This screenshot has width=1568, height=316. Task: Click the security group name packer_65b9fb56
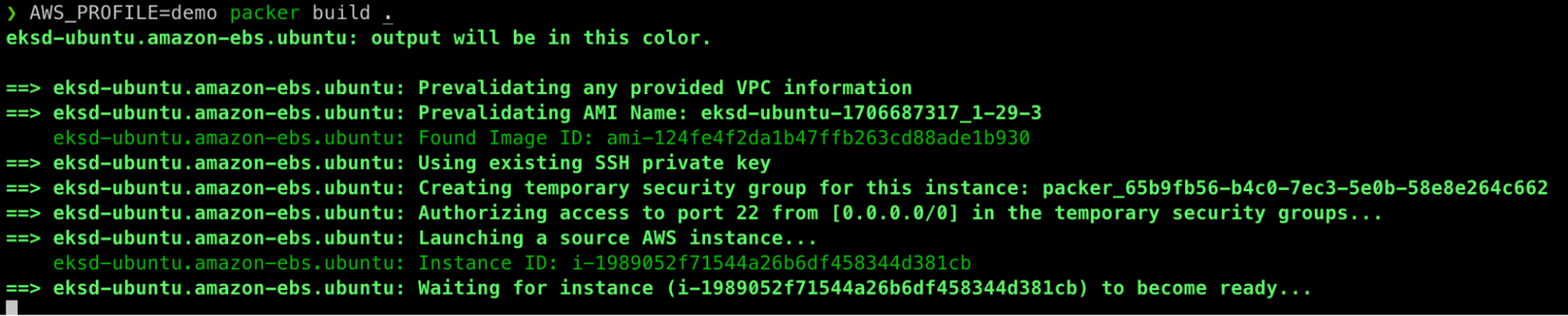pos(1295,188)
